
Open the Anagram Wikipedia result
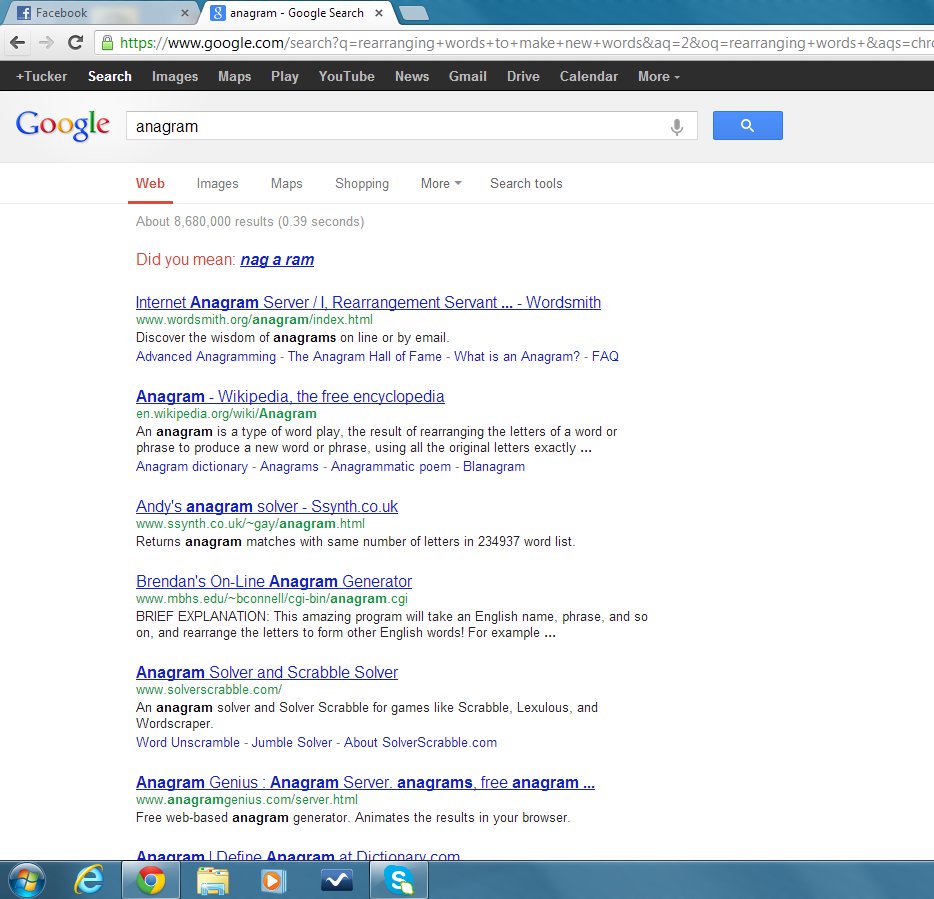(x=290, y=396)
